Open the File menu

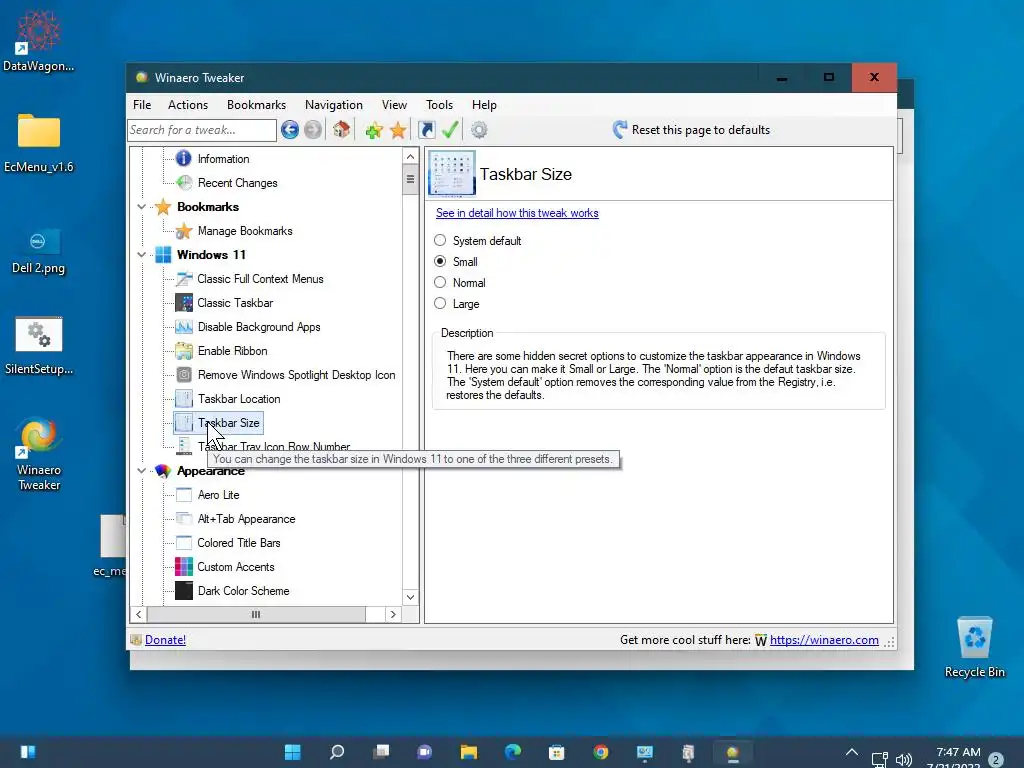[142, 104]
